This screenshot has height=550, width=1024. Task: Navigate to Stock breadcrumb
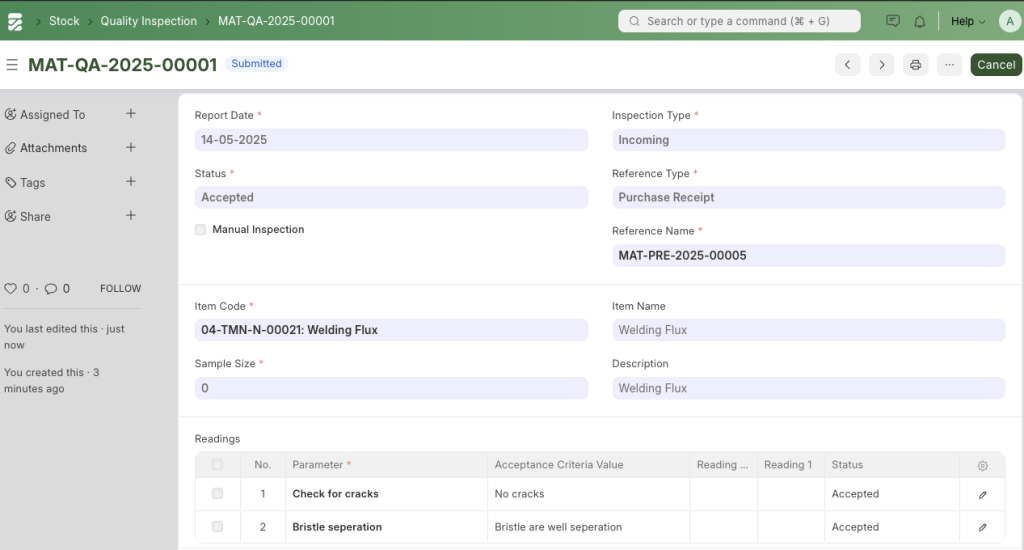pyautogui.click(x=64, y=21)
